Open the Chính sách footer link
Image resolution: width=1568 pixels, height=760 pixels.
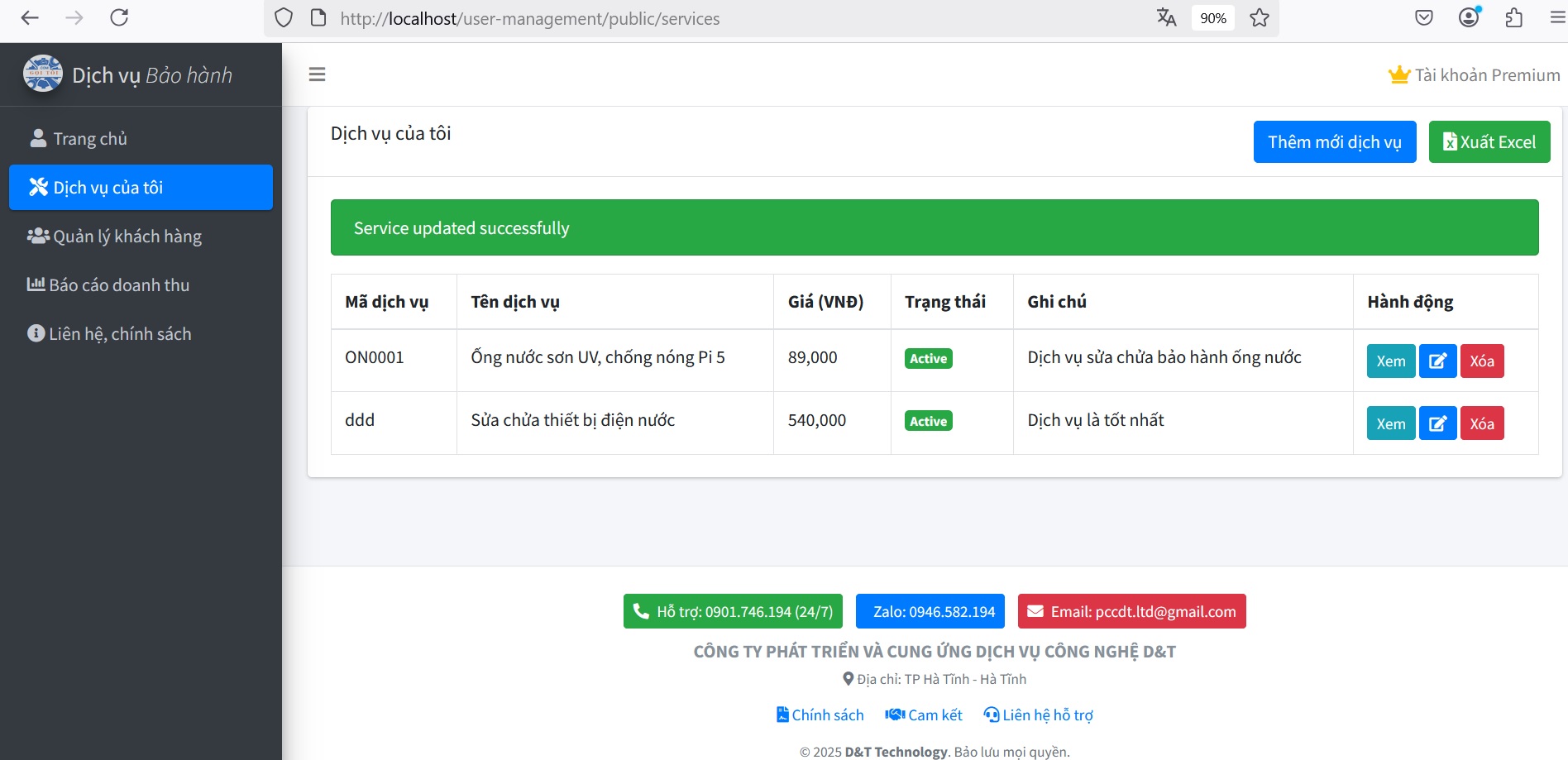click(820, 715)
